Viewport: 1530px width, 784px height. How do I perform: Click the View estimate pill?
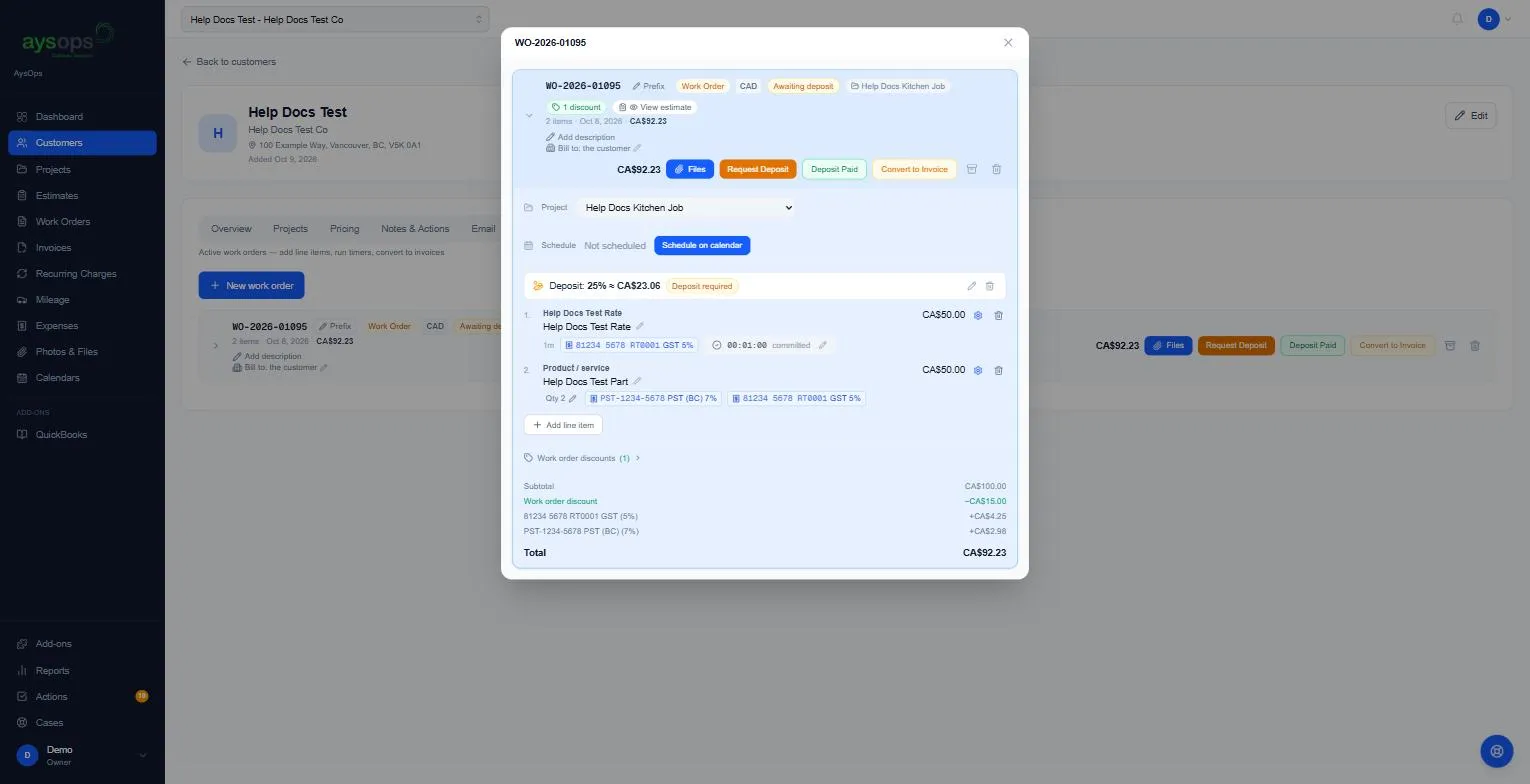point(655,107)
